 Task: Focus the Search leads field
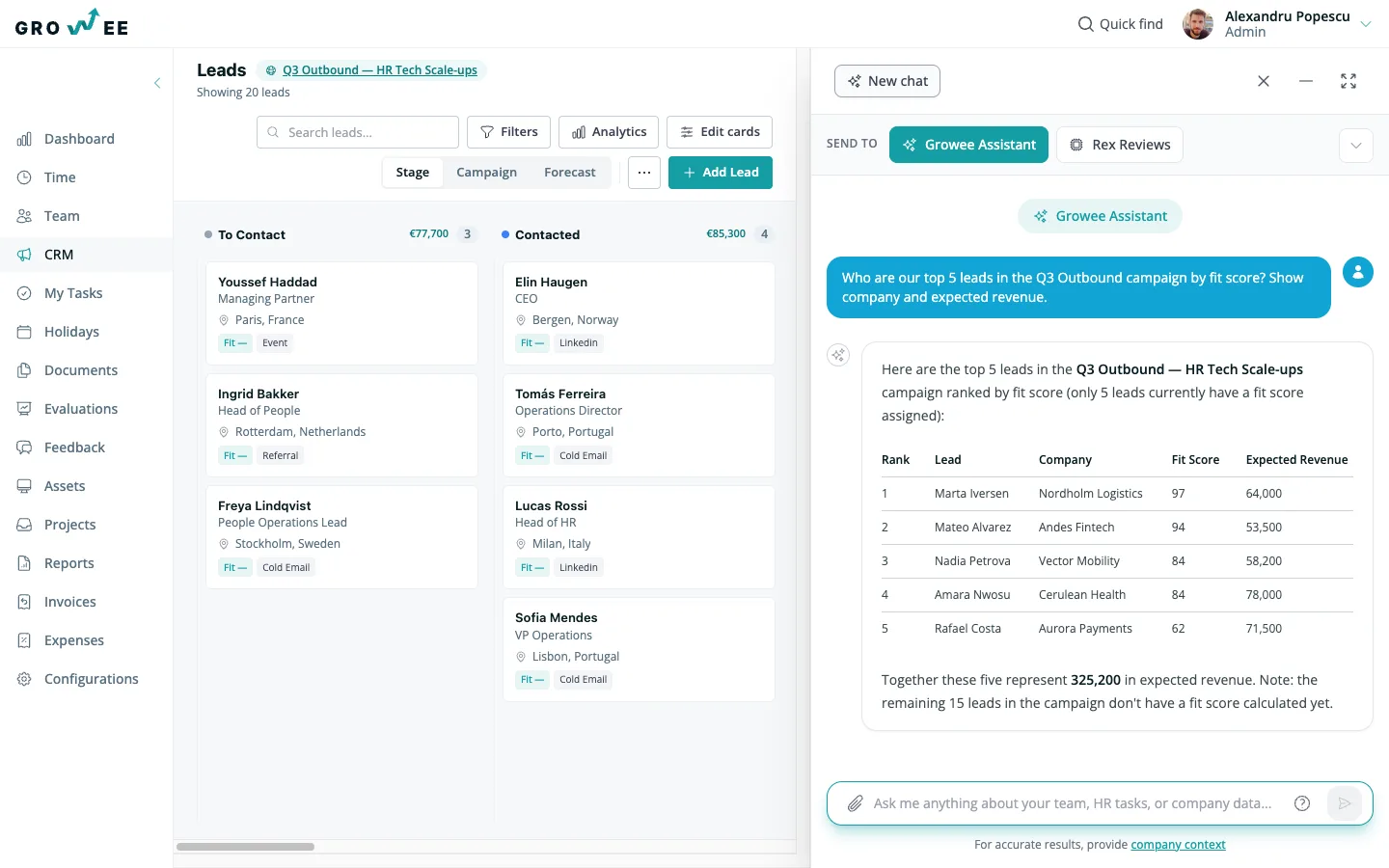(358, 132)
